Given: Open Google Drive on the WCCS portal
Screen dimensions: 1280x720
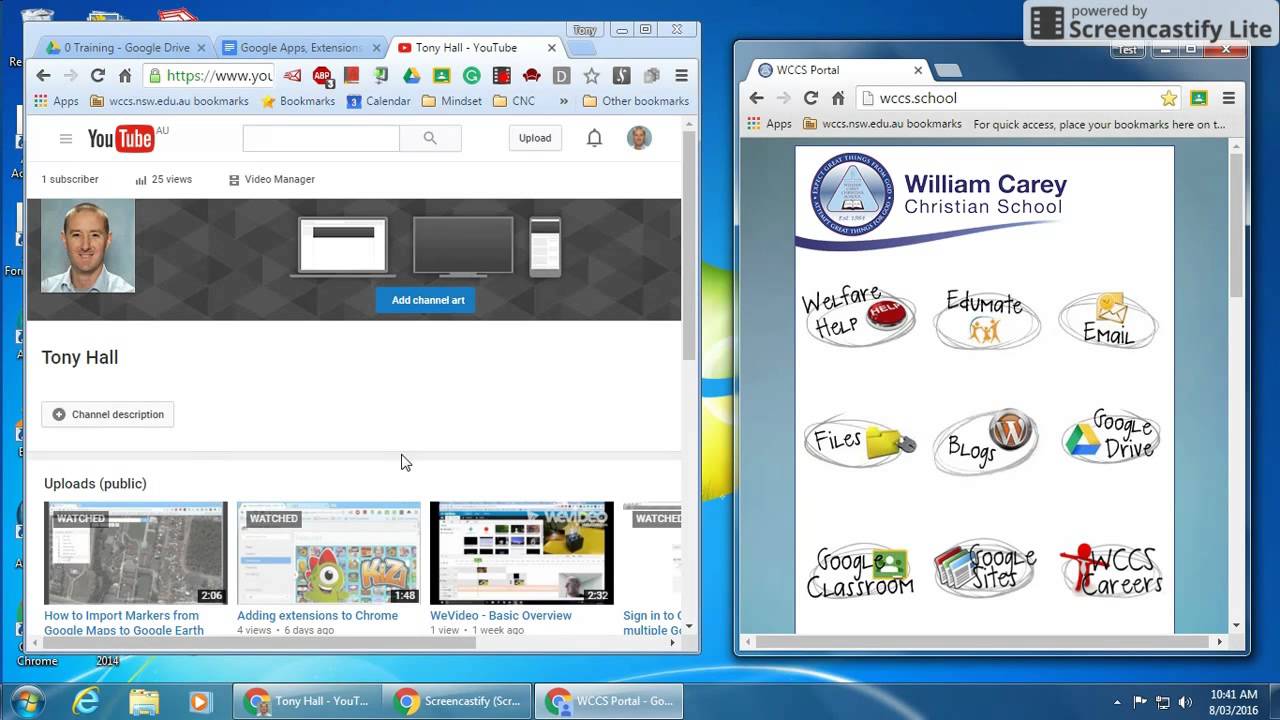Looking at the screenshot, I should click(x=1110, y=435).
